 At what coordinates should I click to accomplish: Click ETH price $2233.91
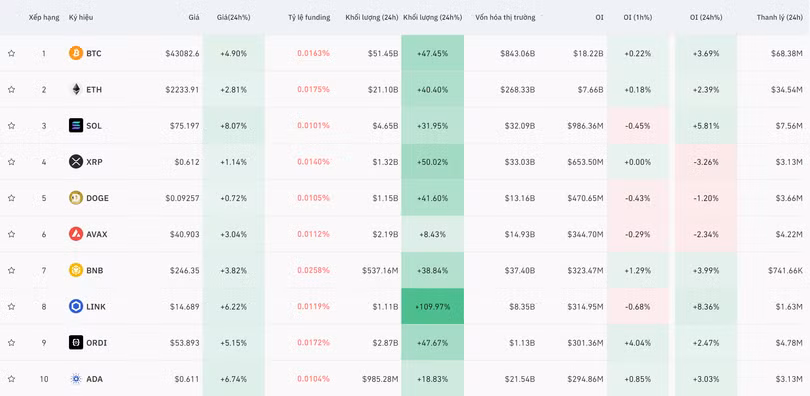(x=182, y=89)
